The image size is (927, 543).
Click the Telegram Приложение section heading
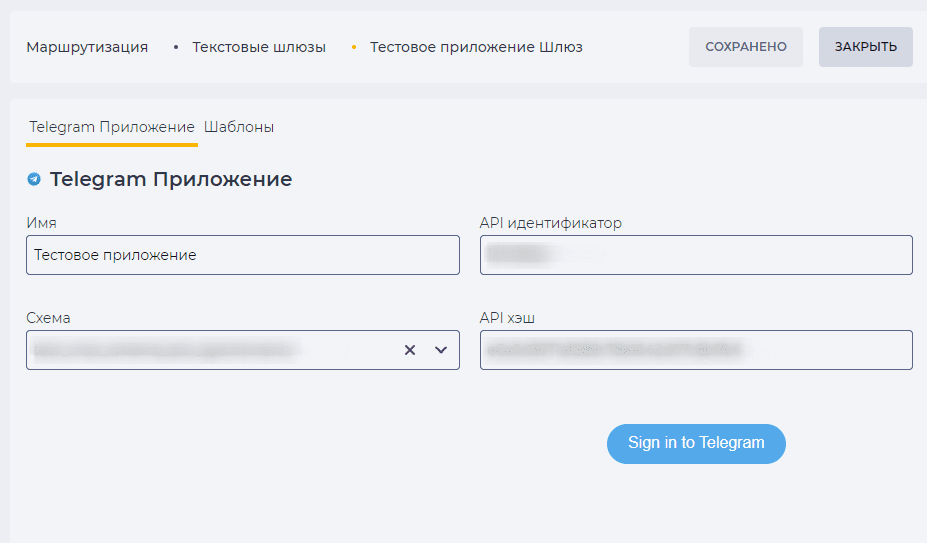(171, 179)
